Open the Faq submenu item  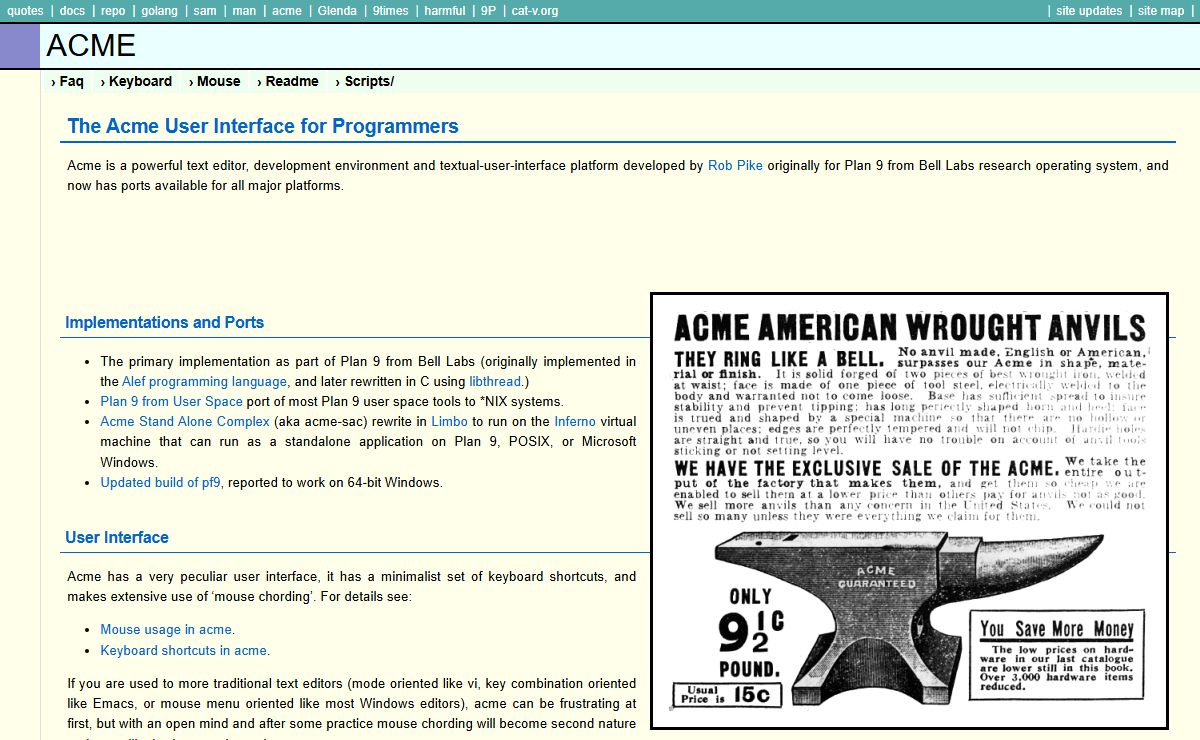click(68, 82)
